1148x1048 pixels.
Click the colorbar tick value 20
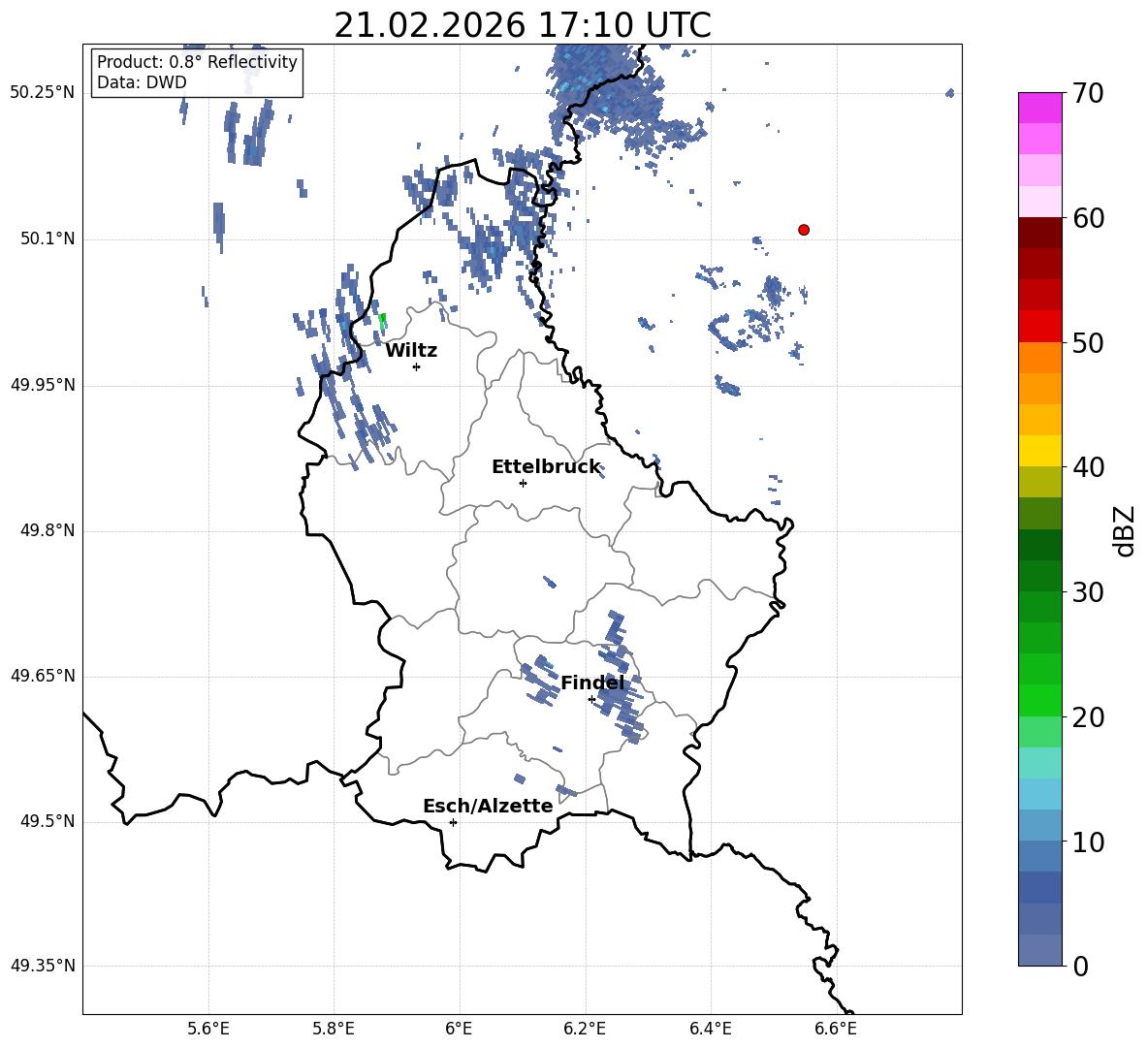(x=1088, y=717)
